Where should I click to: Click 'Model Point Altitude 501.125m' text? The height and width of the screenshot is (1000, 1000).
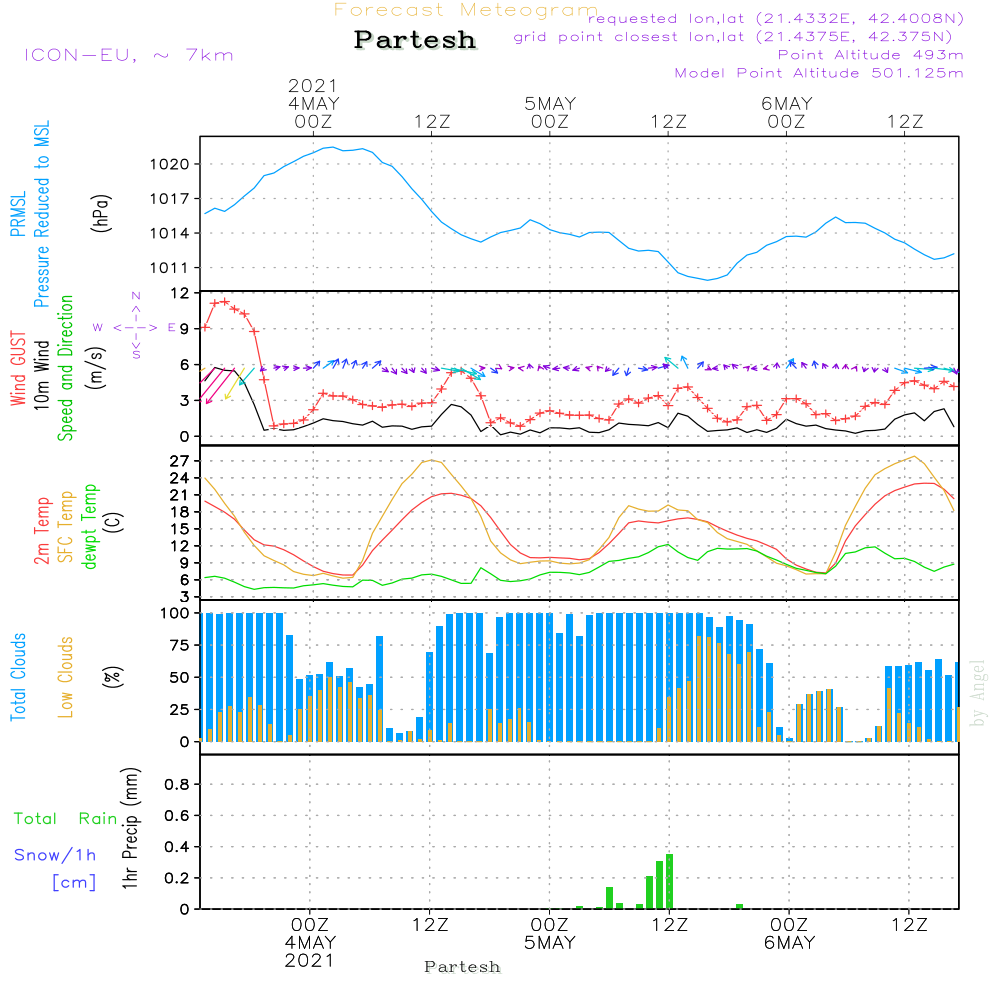pyautogui.click(x=819, y=73)
